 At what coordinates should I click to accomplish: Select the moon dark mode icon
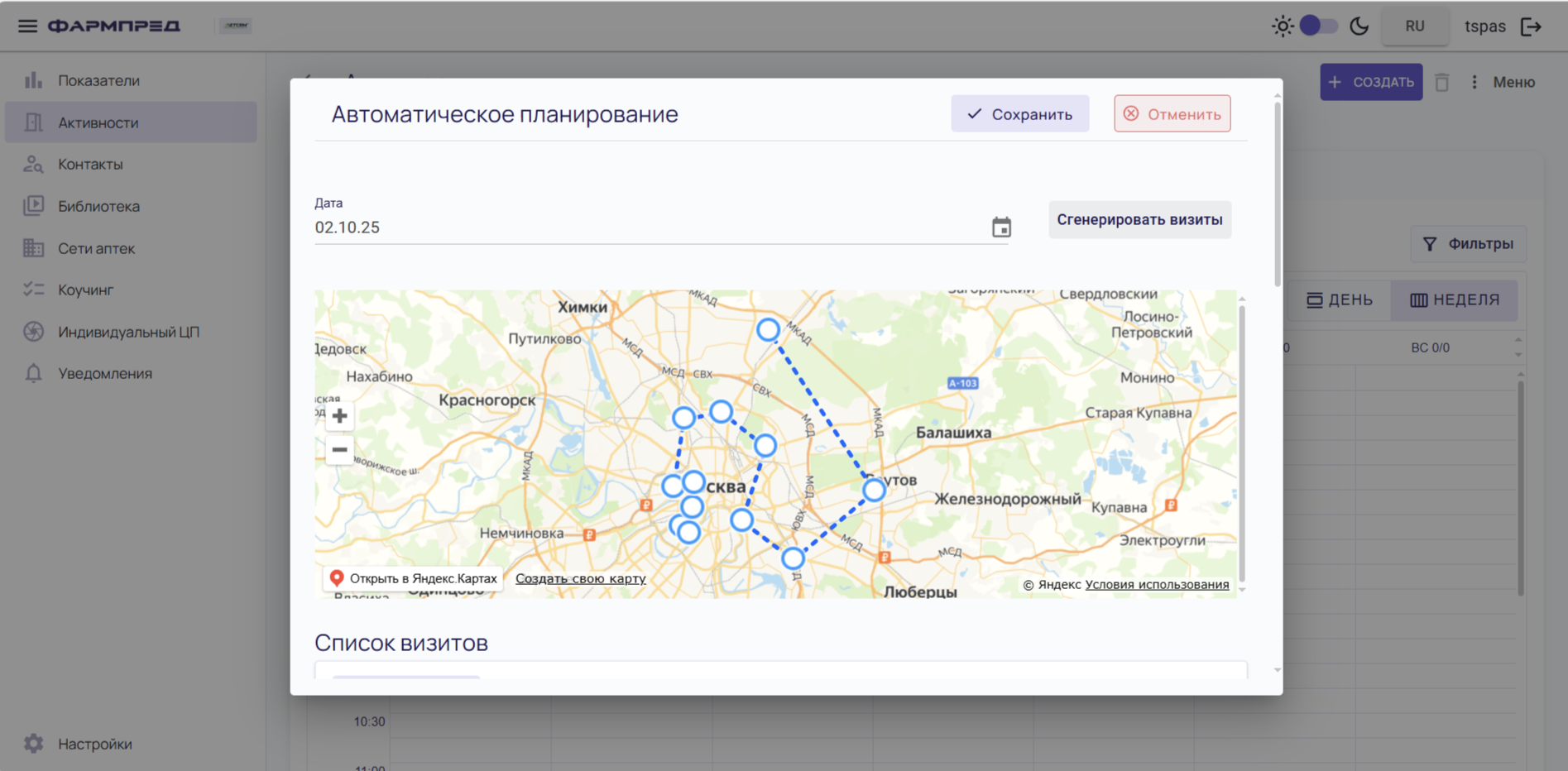point(1359,26)
